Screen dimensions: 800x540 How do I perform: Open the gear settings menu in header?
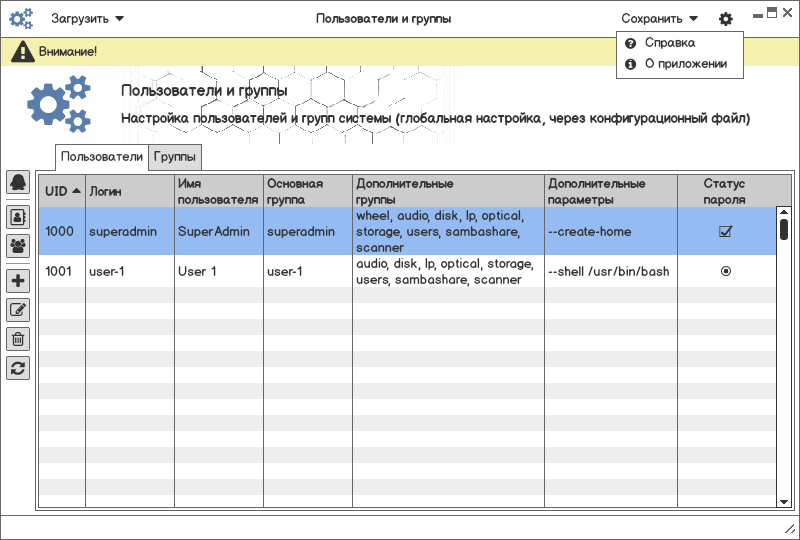pyautogui.click(x=726, y=18)
